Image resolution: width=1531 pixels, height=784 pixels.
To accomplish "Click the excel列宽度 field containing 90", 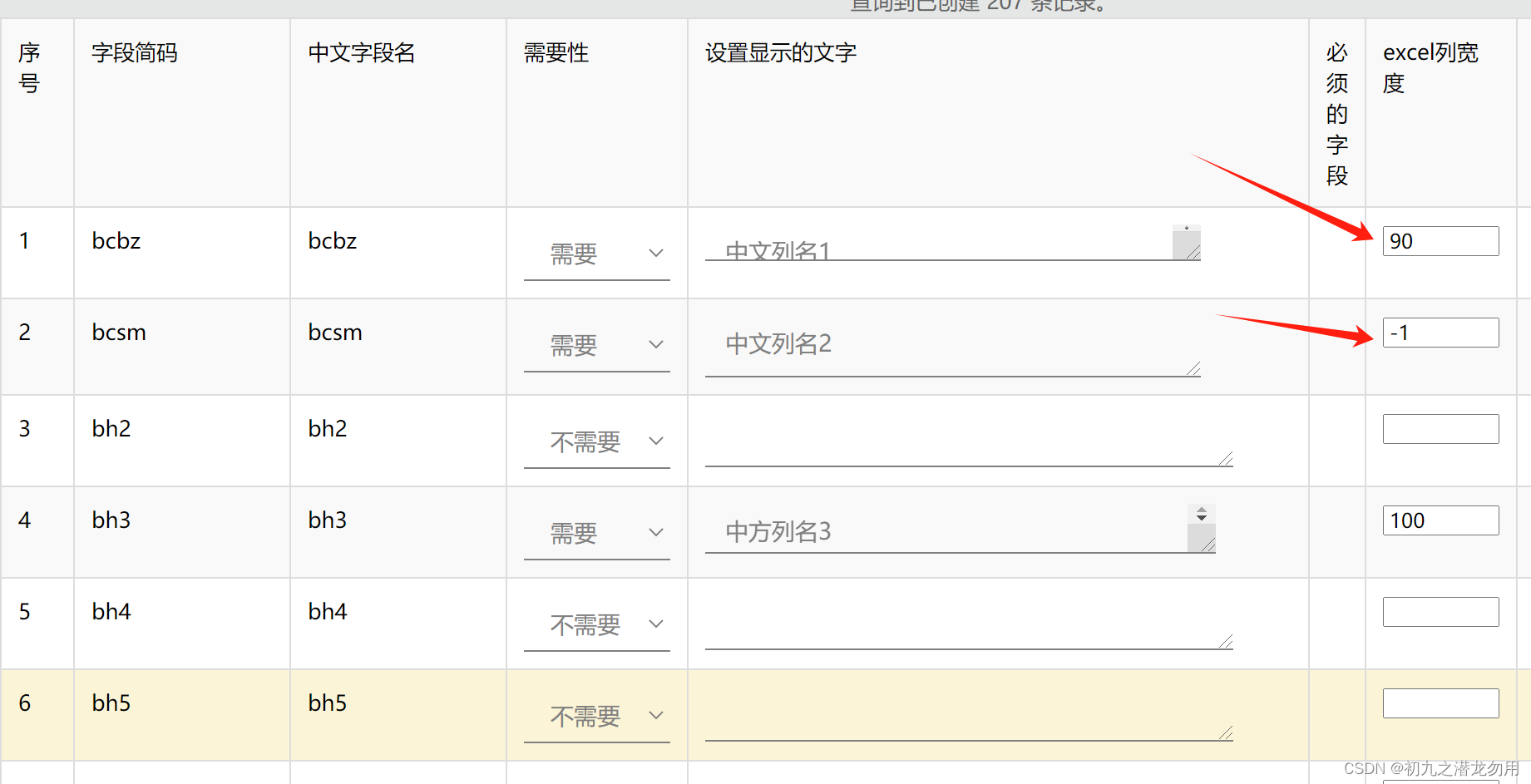I will click(x=1440, y=241).
